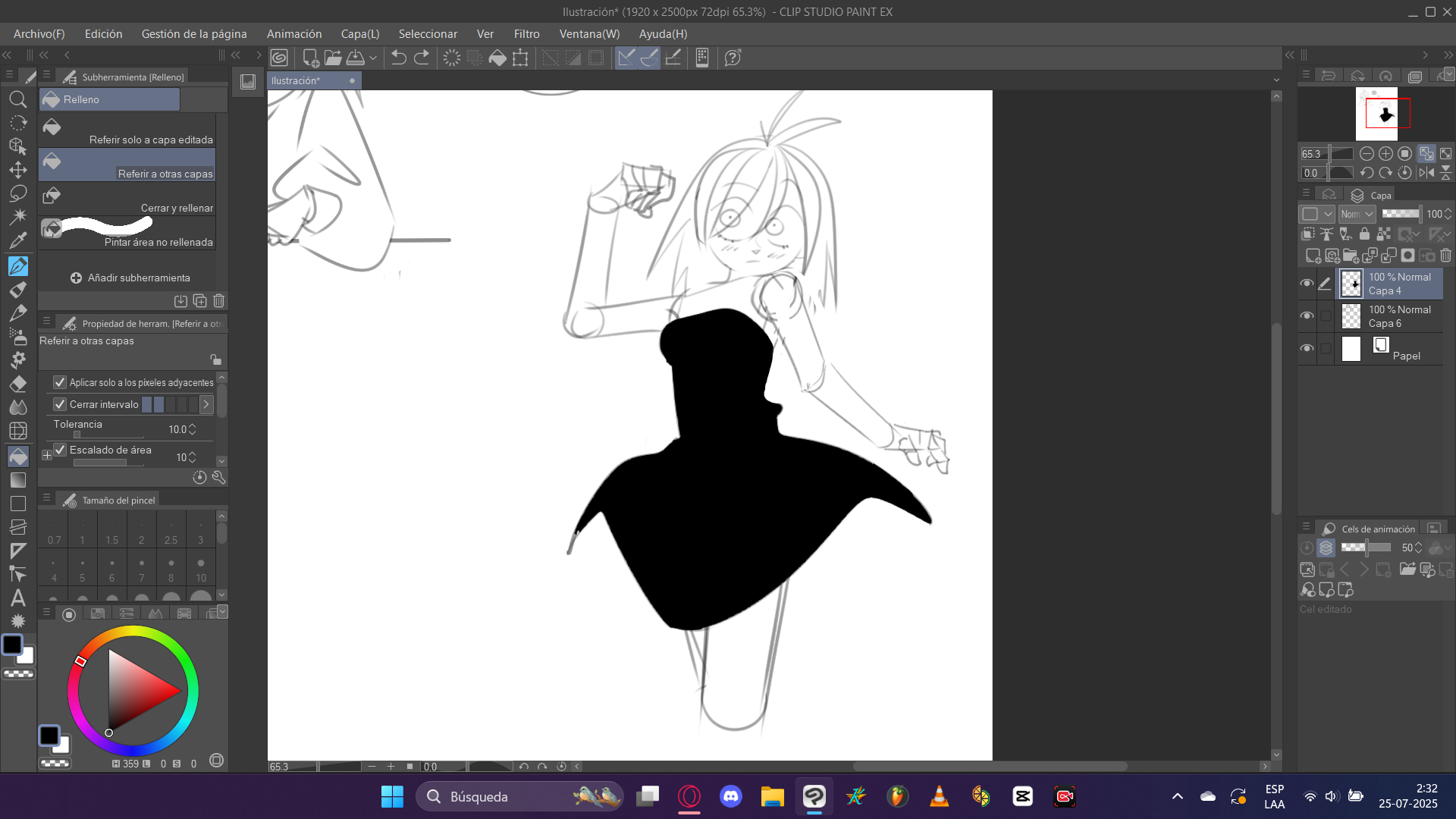Click Zoom in icon in Navigator

click(1385, 153)
